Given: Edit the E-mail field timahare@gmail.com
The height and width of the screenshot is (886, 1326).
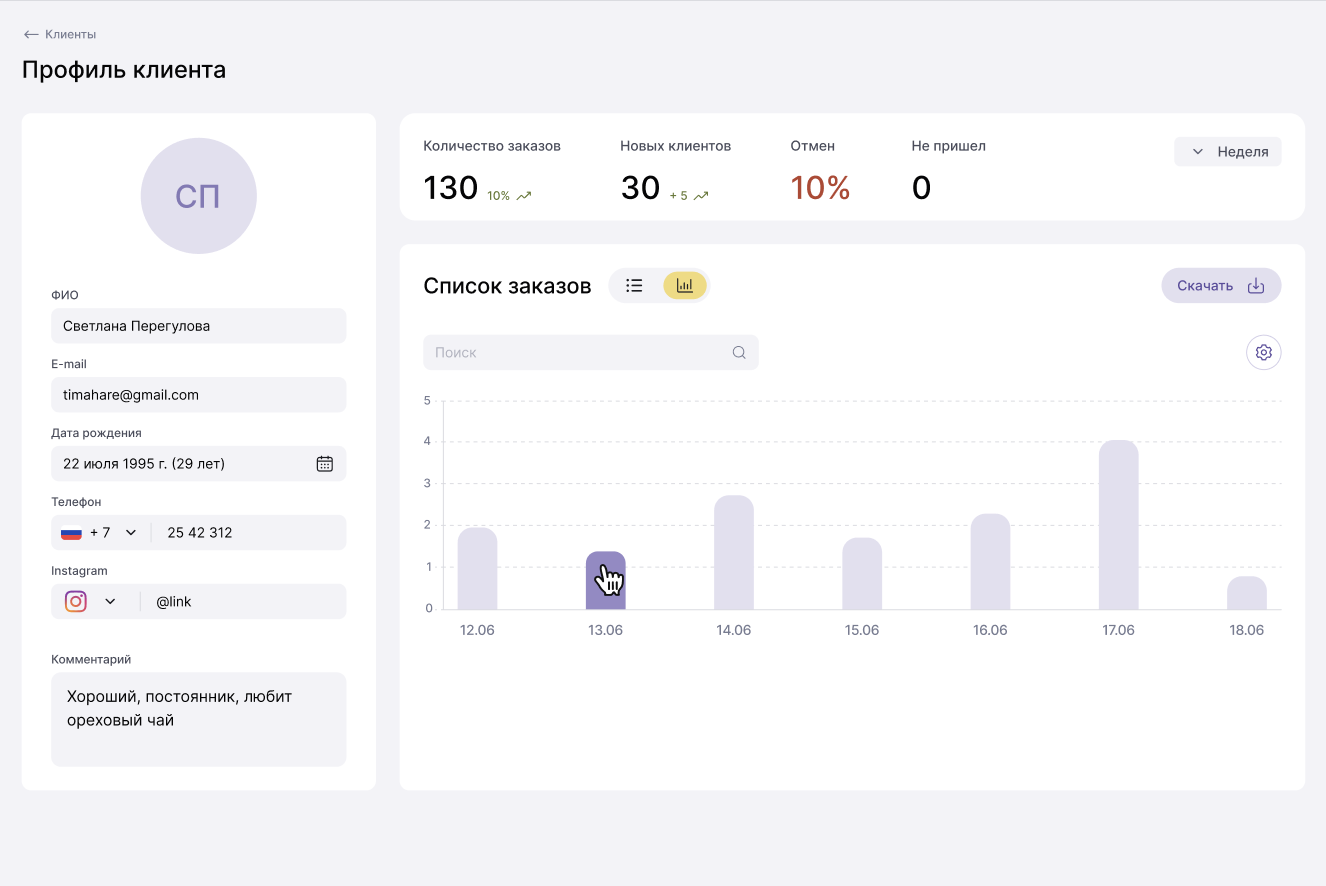Looking at the screenshot, I should 199,395.
